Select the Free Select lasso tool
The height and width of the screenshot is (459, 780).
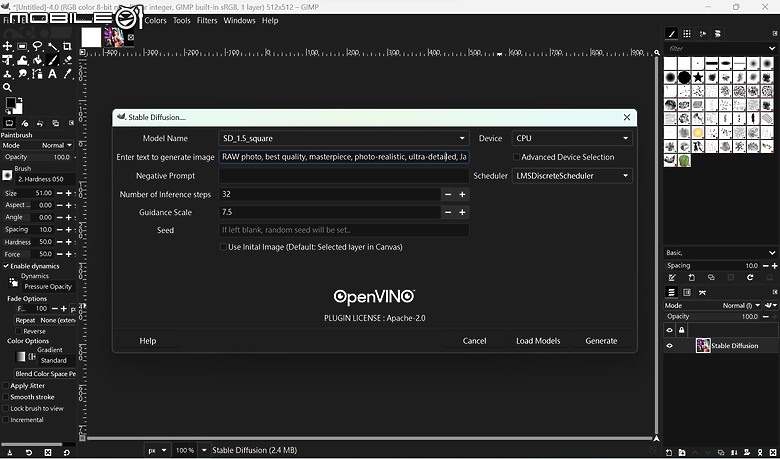point(37,46)
